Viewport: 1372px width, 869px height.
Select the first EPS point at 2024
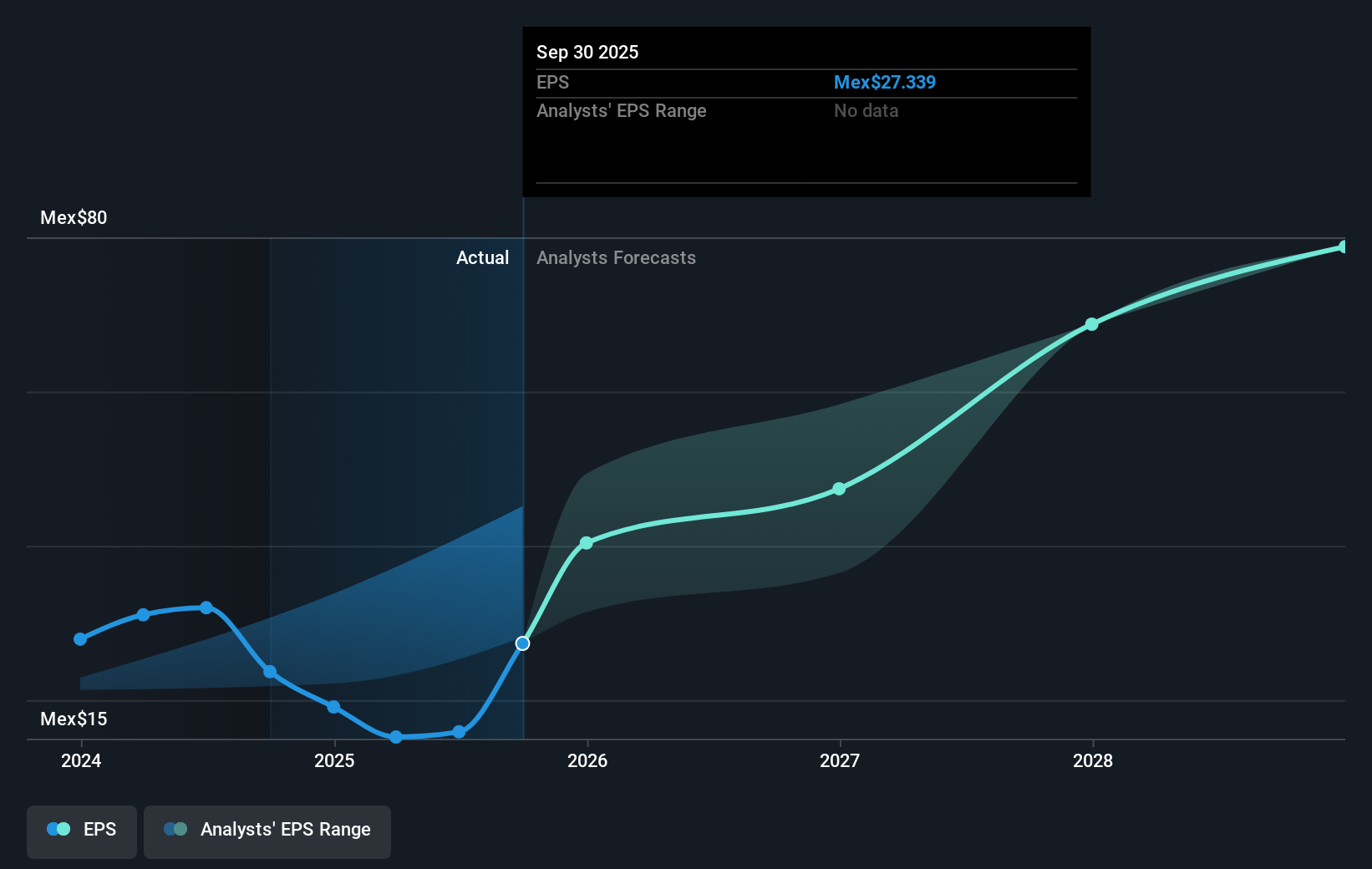click(80, 639)
